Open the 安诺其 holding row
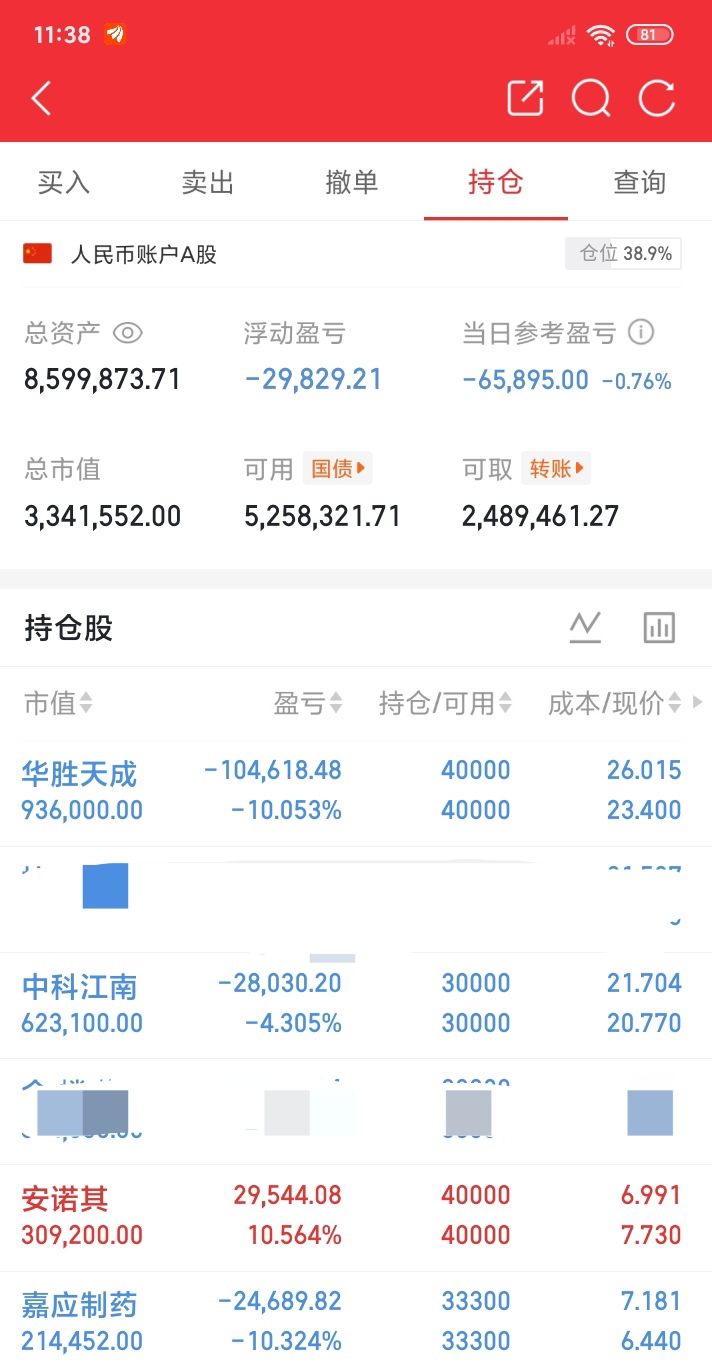 pos(356,1217)
